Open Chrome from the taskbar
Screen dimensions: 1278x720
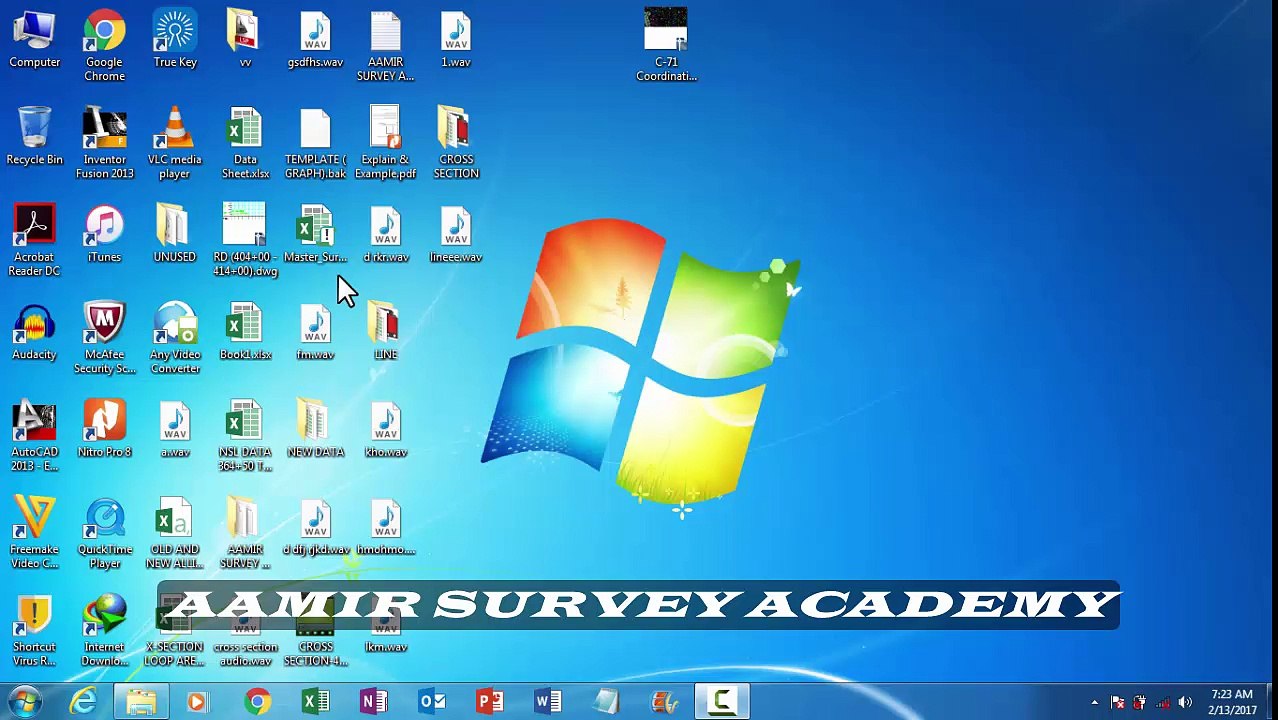pyautogui.click(x=257, y=702)
